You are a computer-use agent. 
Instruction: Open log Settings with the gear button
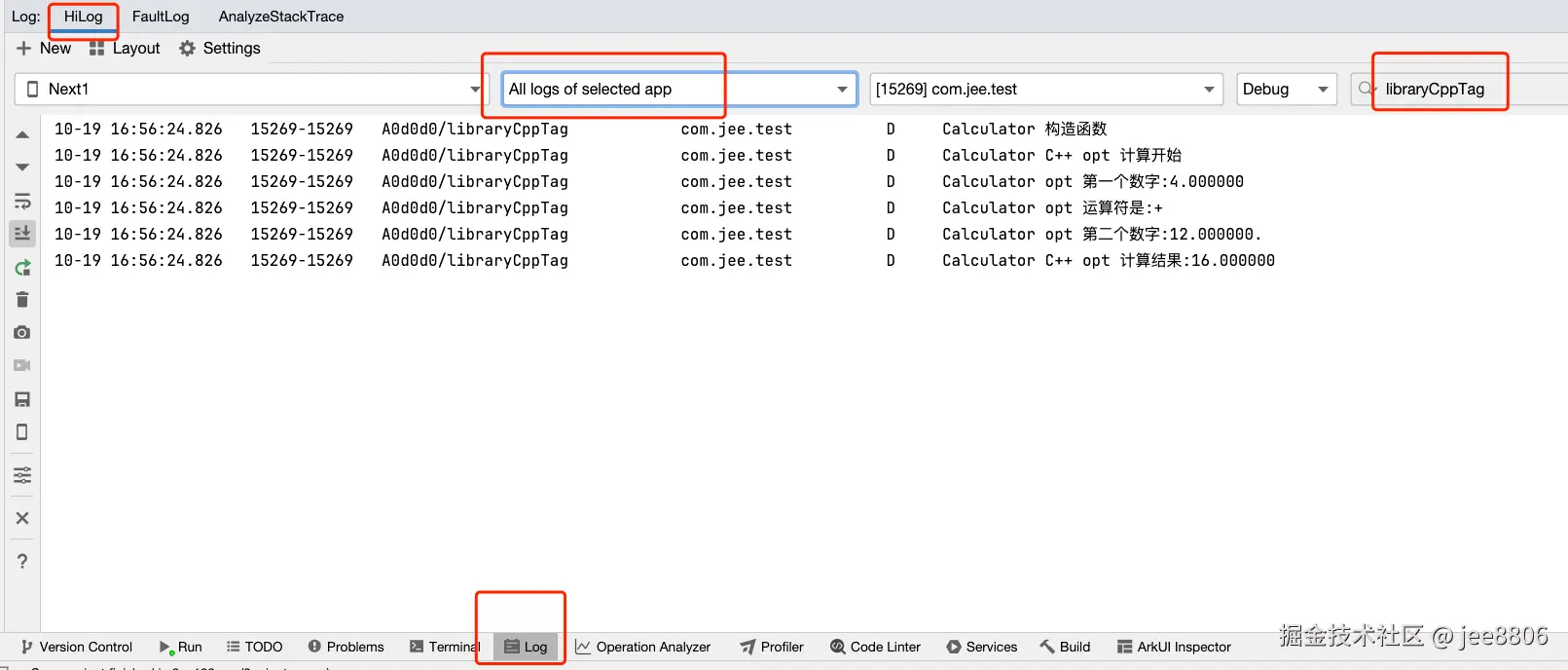220,49
